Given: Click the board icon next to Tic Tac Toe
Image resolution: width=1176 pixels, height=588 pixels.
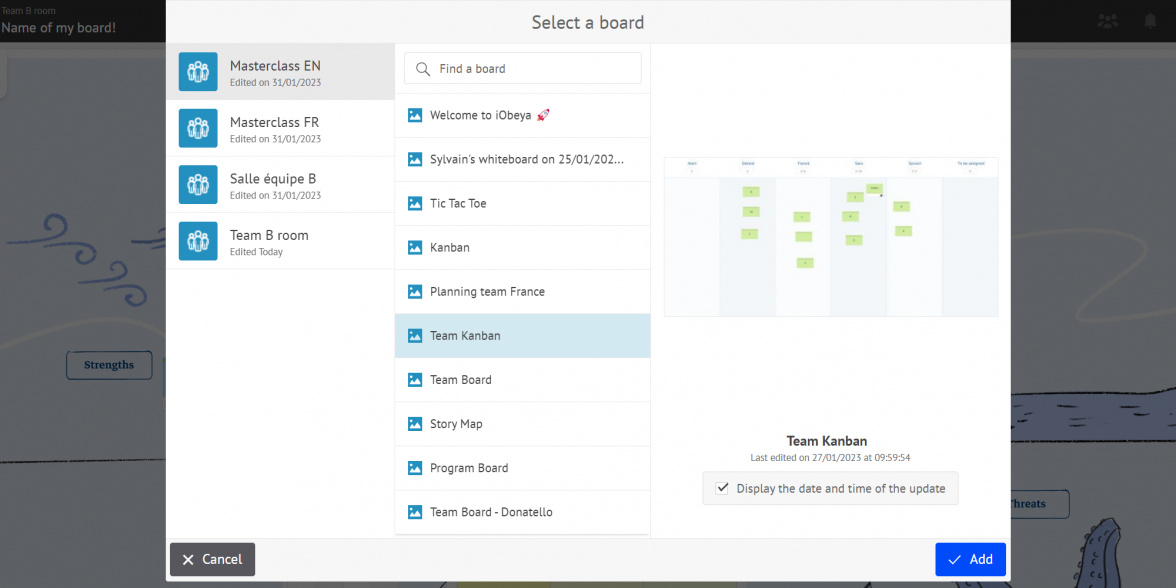Looking at the screenshot, I should coord(414,203).
